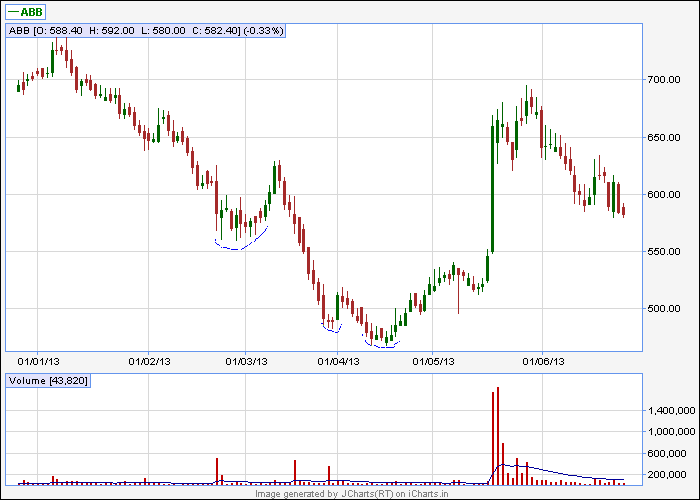Click the 600.00 price axis label
The image size is (700, 500).
(x=664, y=195)
